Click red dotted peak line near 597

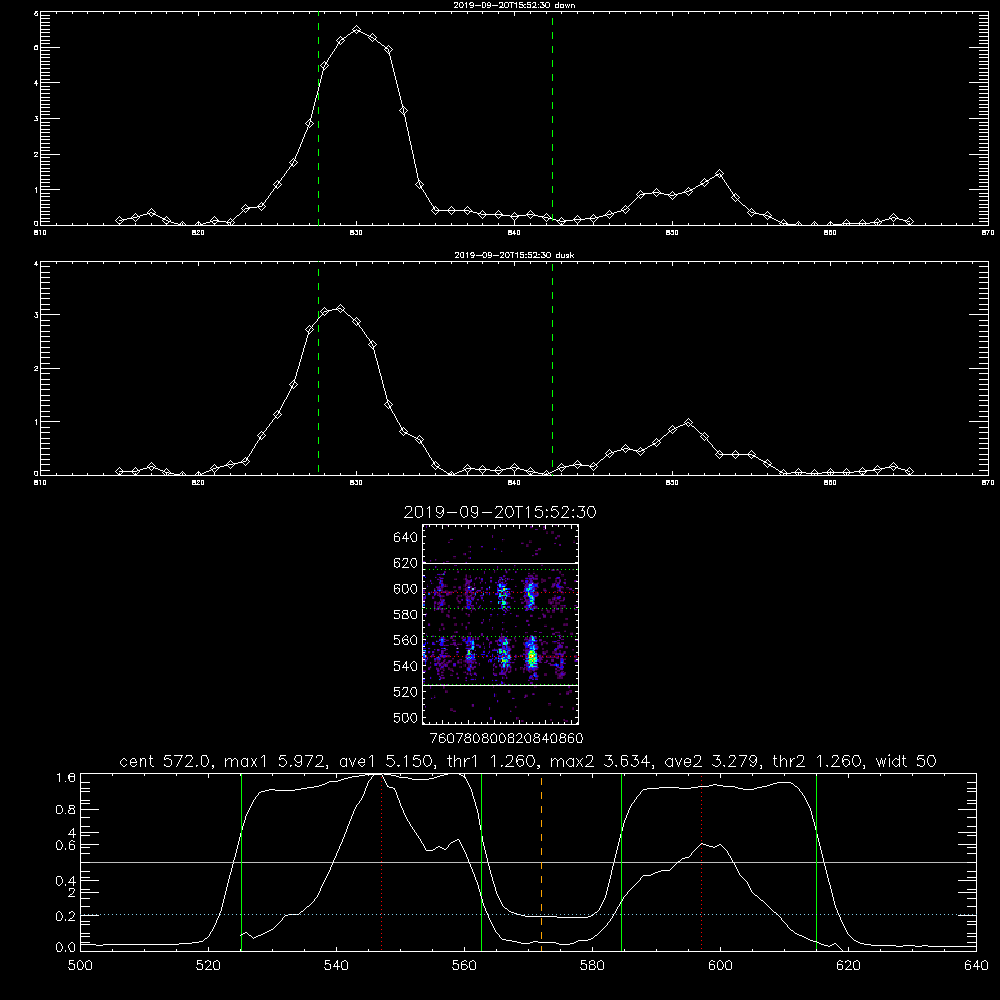pos(702,861)
